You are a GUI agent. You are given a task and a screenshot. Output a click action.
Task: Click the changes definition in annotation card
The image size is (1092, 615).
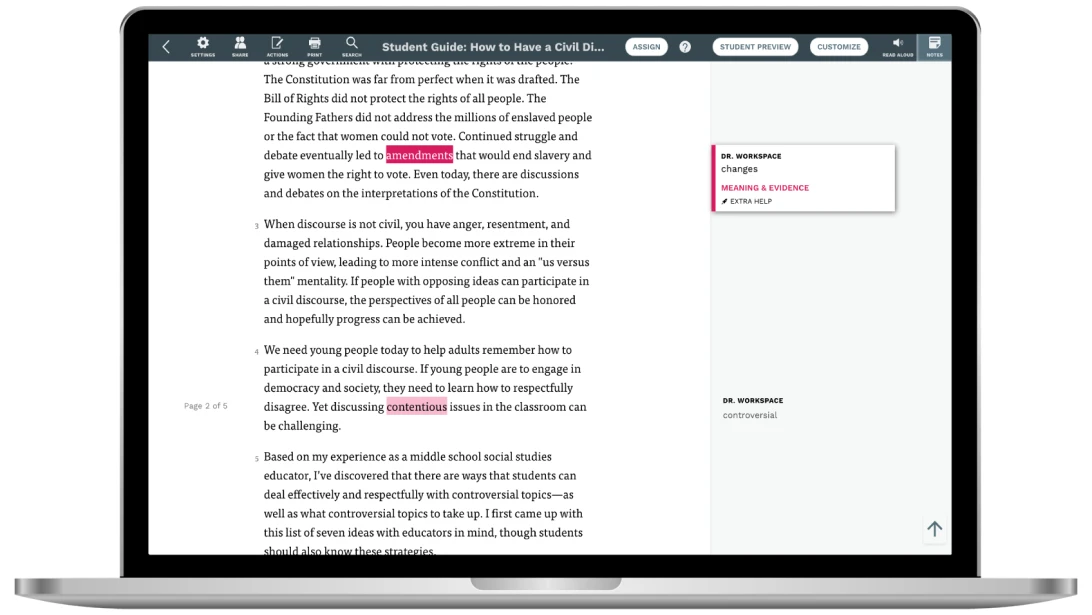click(x=739, y=169)
